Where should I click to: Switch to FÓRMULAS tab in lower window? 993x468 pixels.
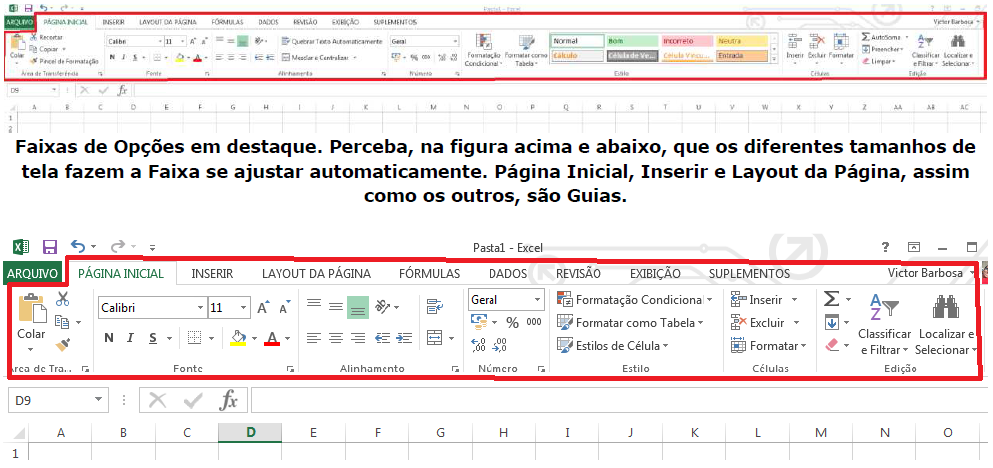coord(429,274)
